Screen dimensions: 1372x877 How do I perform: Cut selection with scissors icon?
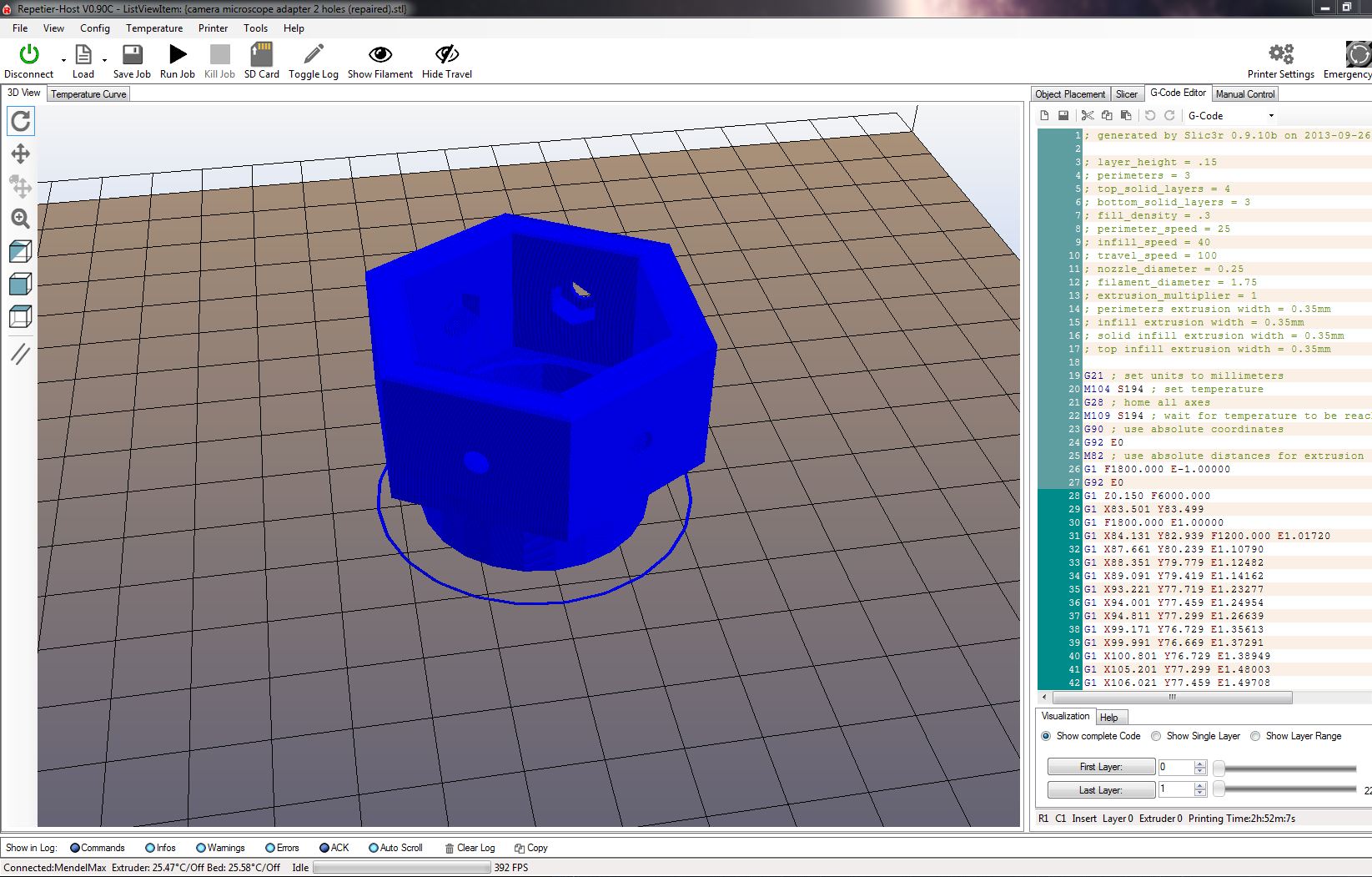click(1088, 115)
